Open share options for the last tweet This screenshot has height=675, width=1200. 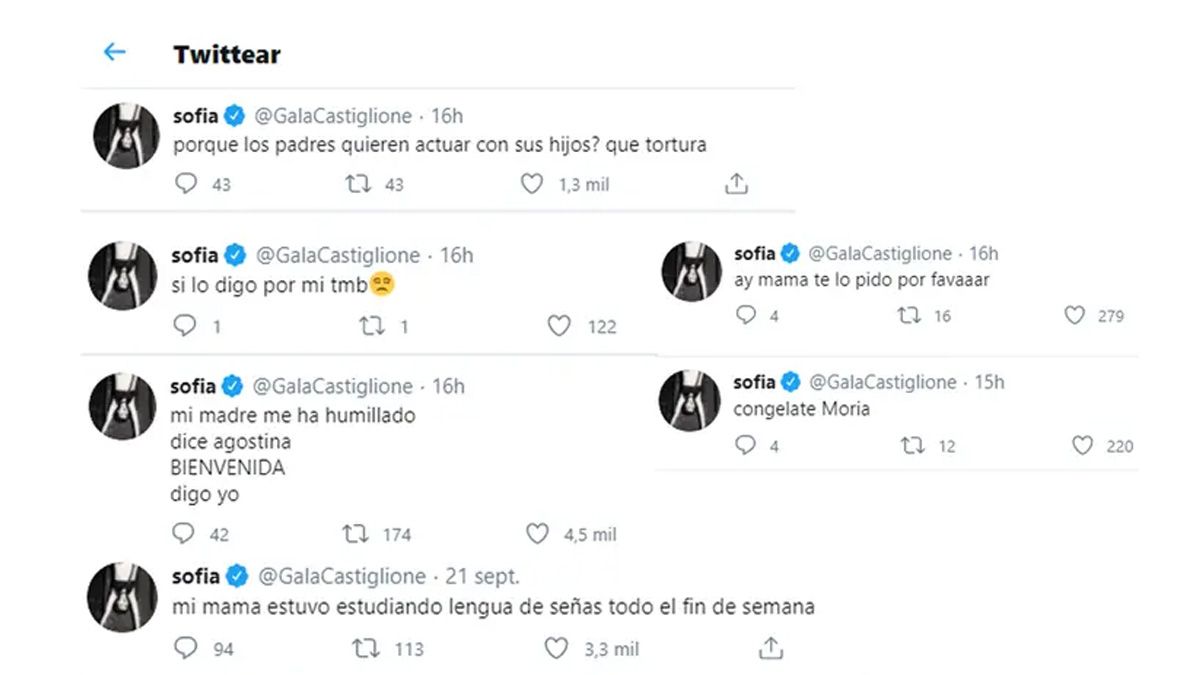pyautogui.click(x=771, y=648)
